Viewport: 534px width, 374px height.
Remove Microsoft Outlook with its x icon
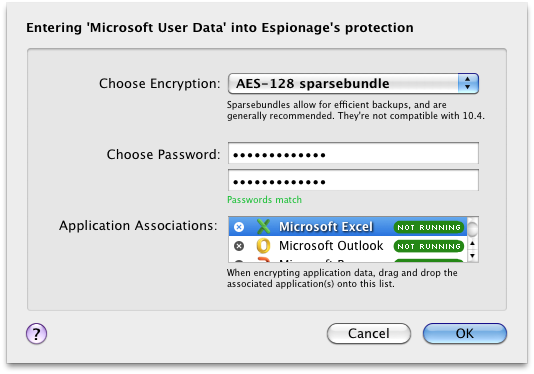click(239, 246)
